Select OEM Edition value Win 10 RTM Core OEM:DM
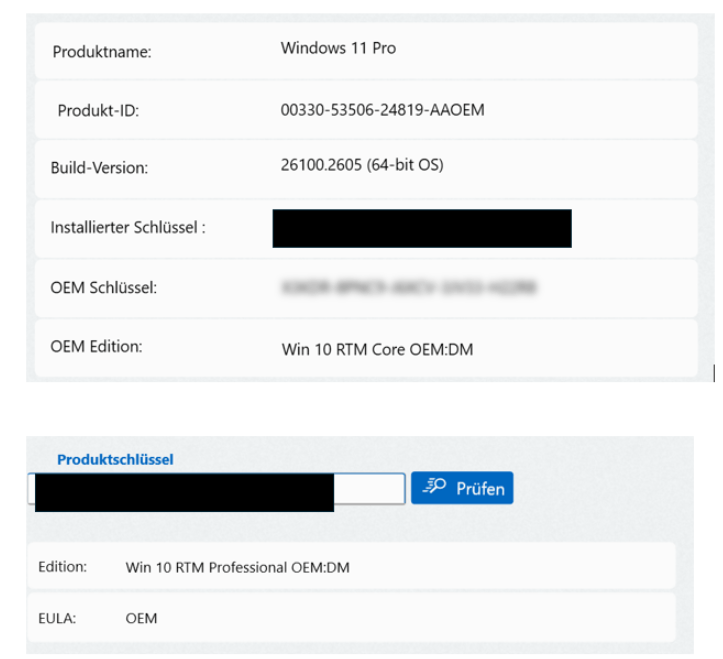The width and height of the screenshot is (723, 659). pyautogui.click(x=378, y=349)
